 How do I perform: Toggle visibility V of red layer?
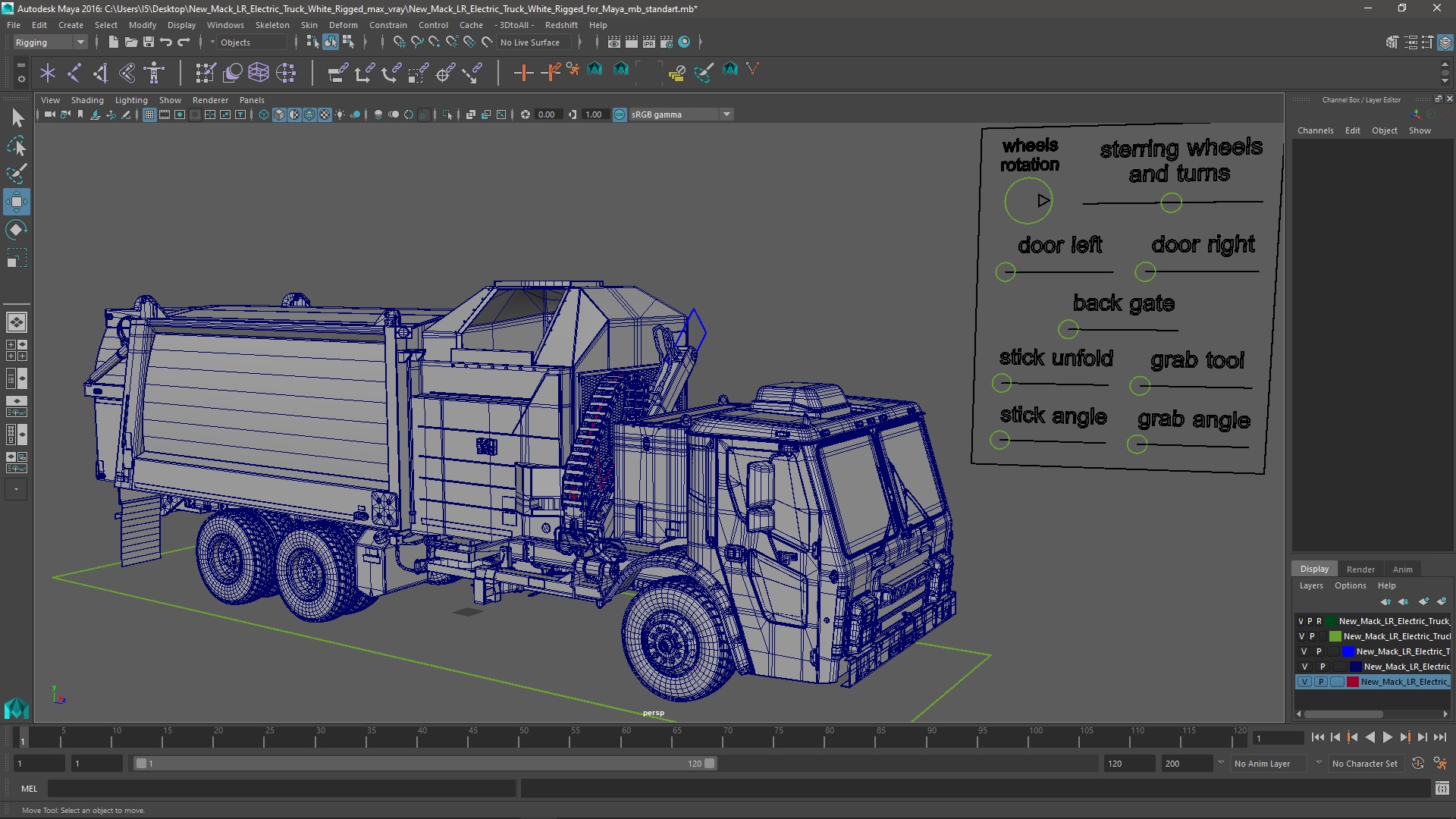coord(1304,682)
